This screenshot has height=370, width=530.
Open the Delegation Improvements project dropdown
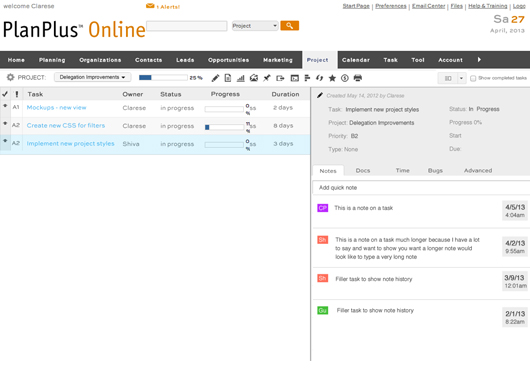(93, 77)
